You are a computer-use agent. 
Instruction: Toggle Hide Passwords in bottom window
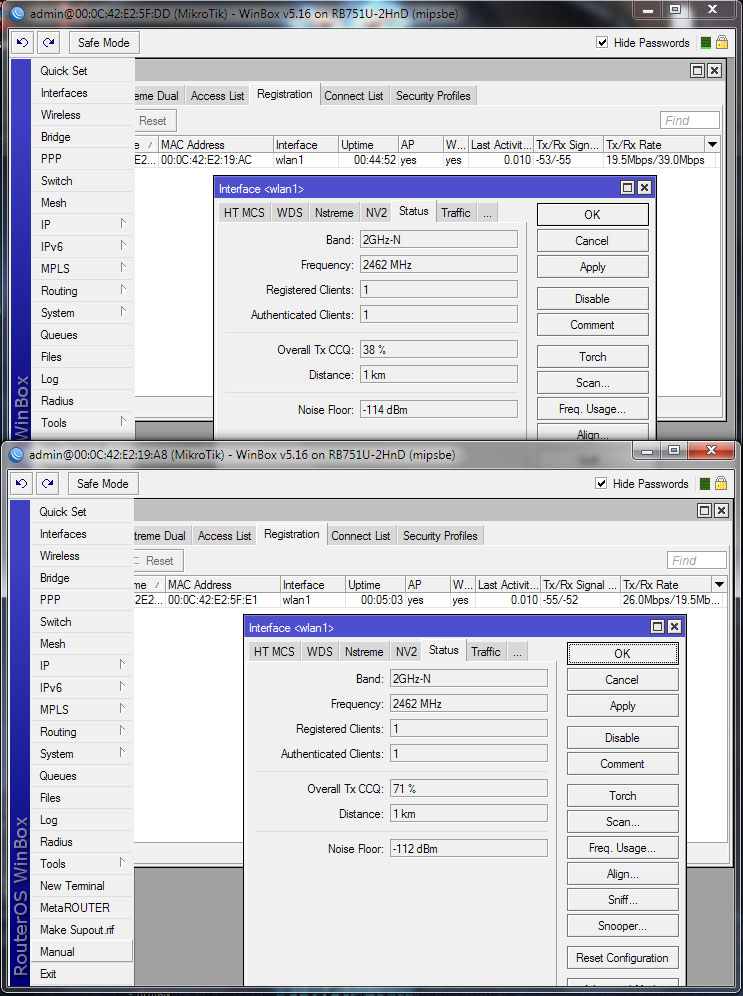601,483
